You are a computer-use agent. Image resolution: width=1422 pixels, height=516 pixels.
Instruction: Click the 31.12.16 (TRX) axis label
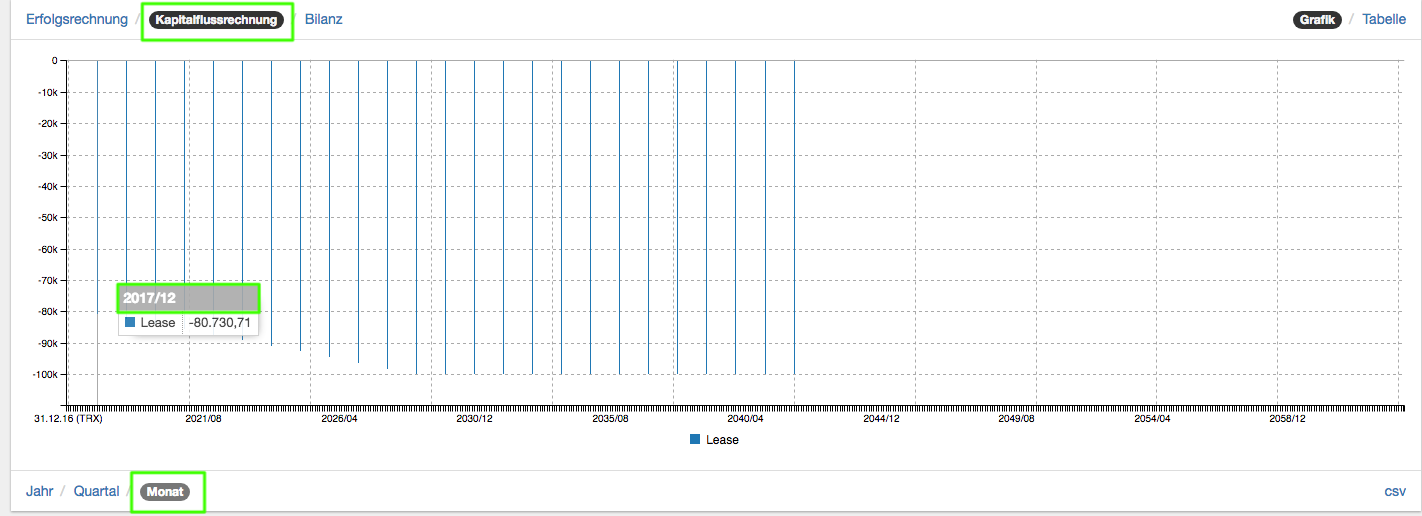click(x=67, y=419)
